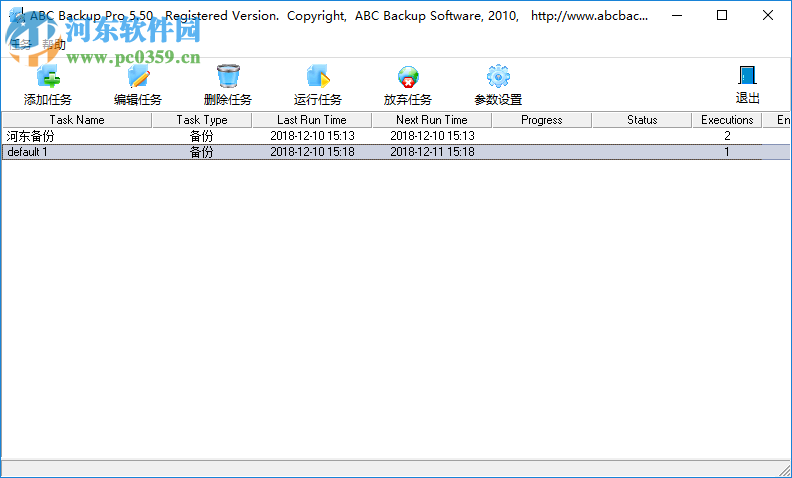The width and height of the screenshot is (792, 478).
Task: Click the 添加任务 (add task) icon
Action: click(48, 77)
